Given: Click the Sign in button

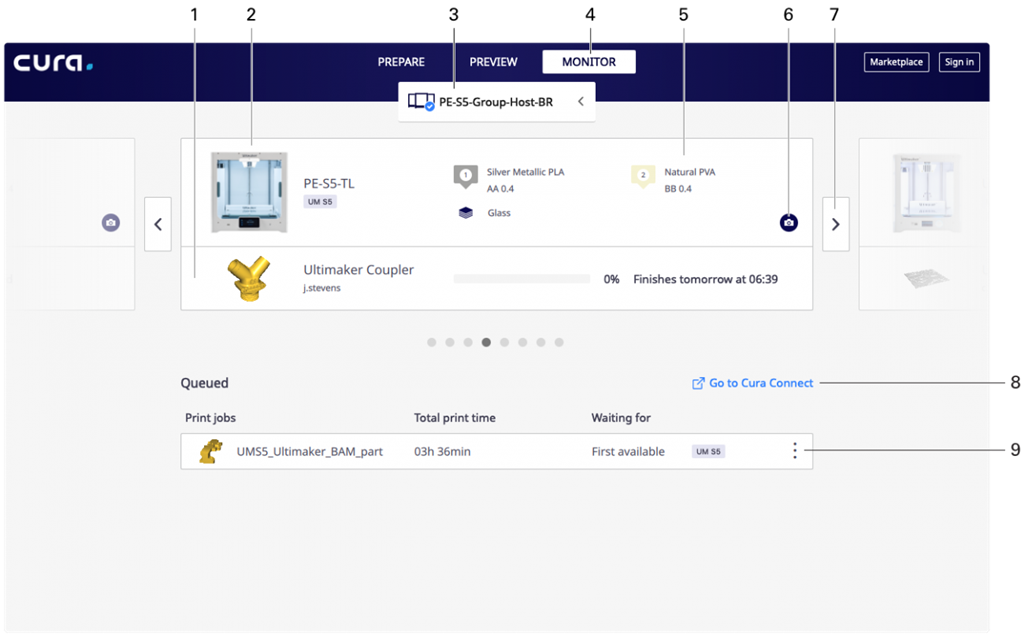Looking at the screenshot, I should [959, 62].
